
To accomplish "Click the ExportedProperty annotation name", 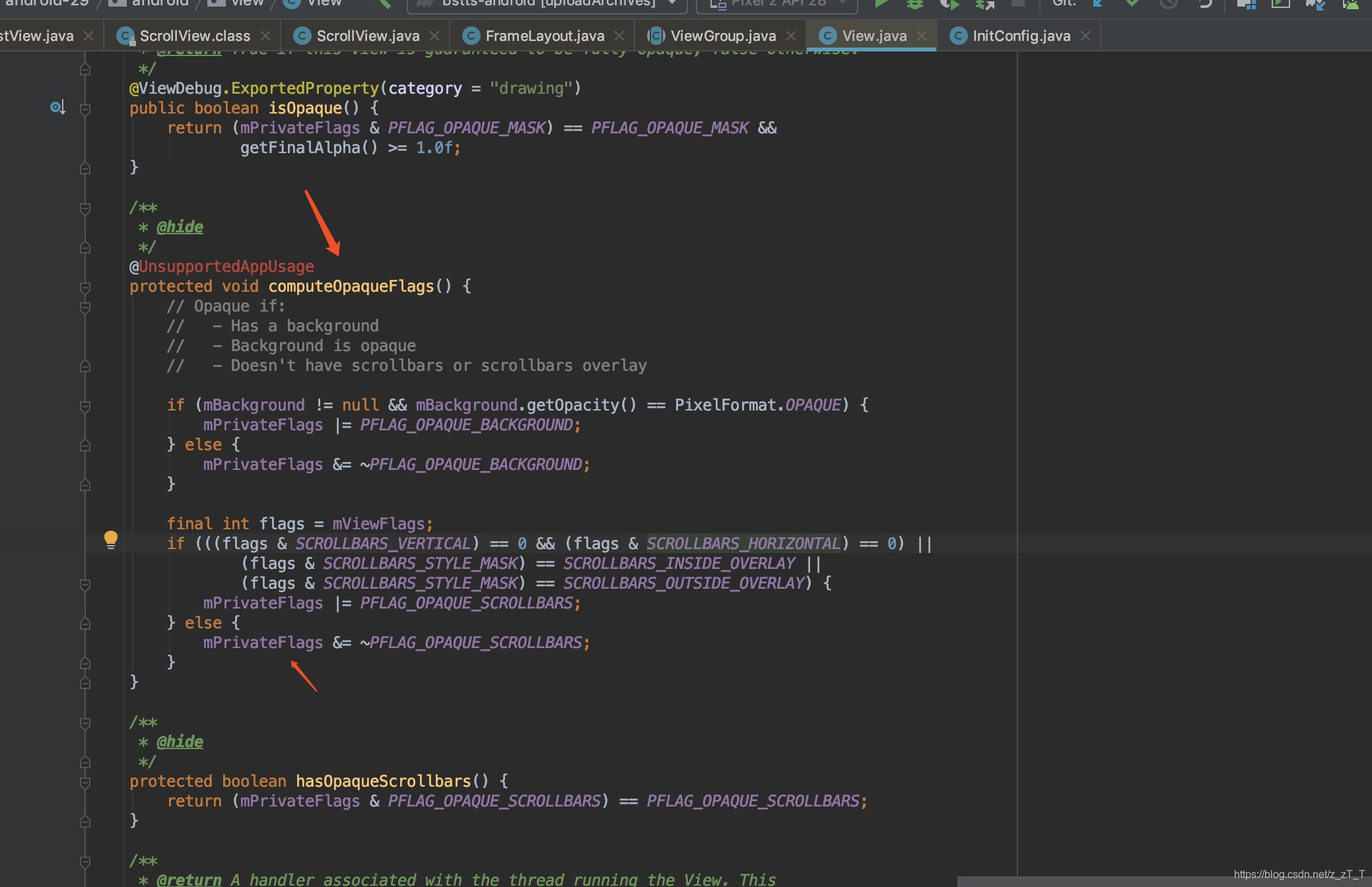I will tap(305, 88).
